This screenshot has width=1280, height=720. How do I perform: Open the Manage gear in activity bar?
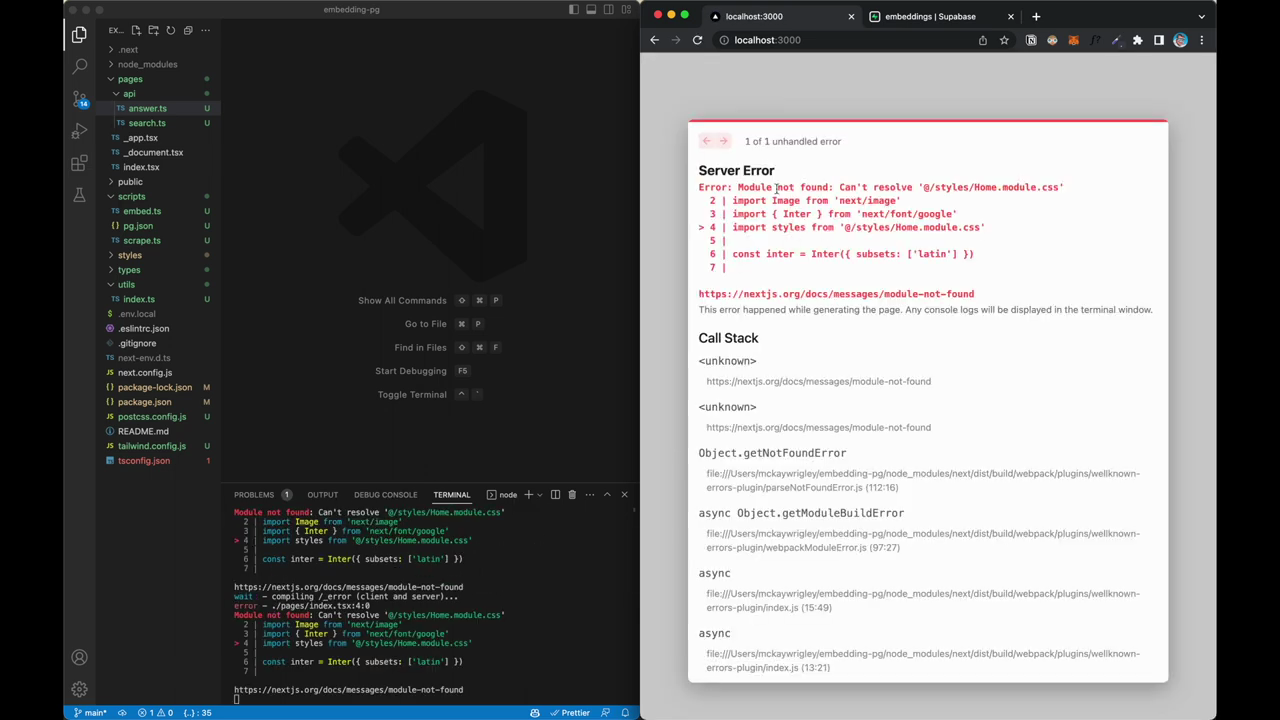[79, 689]
